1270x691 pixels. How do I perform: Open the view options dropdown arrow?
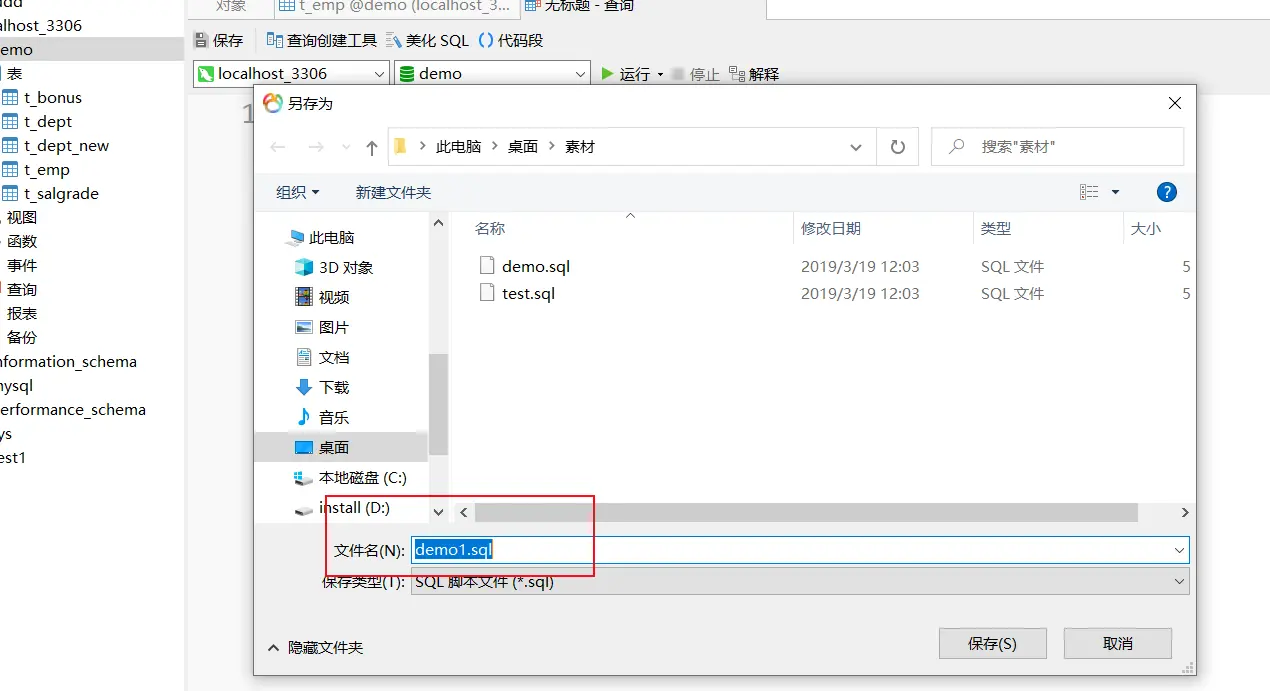1115,192
